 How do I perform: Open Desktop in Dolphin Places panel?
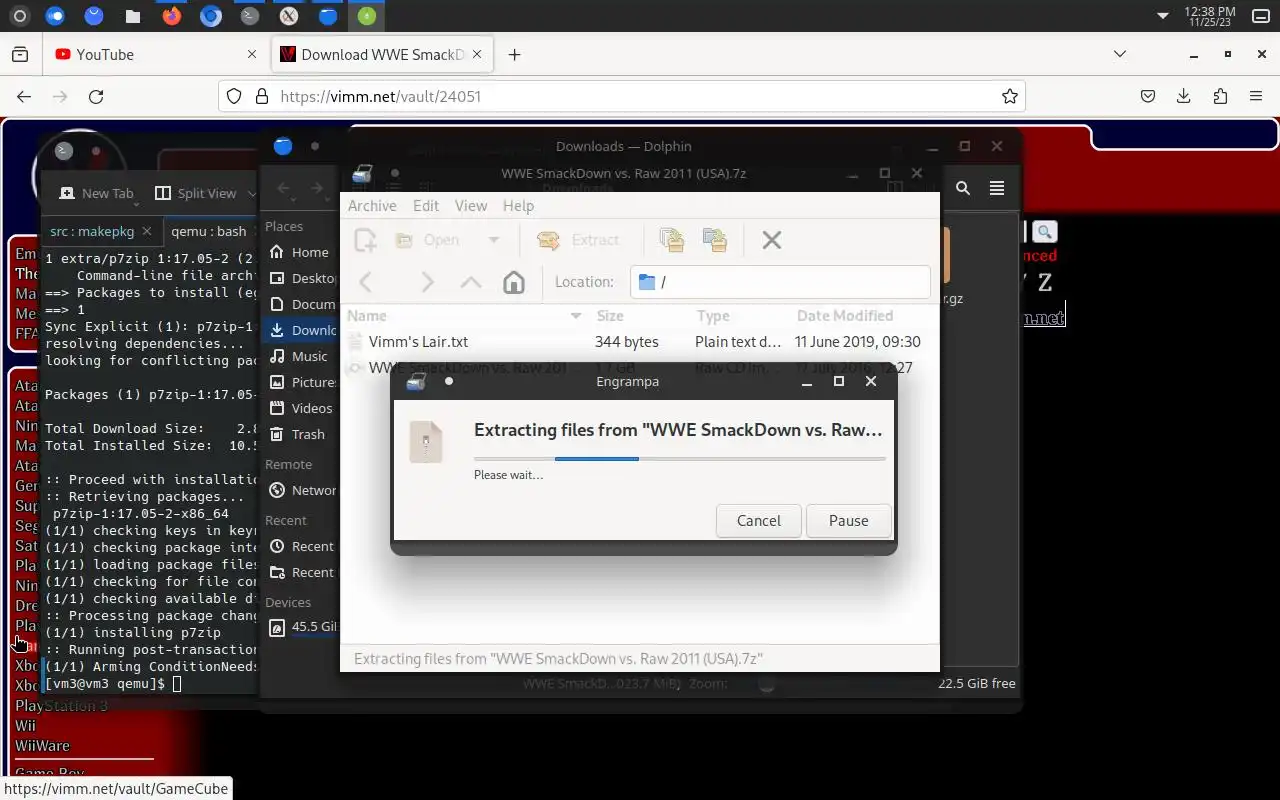tap(300, 278)
